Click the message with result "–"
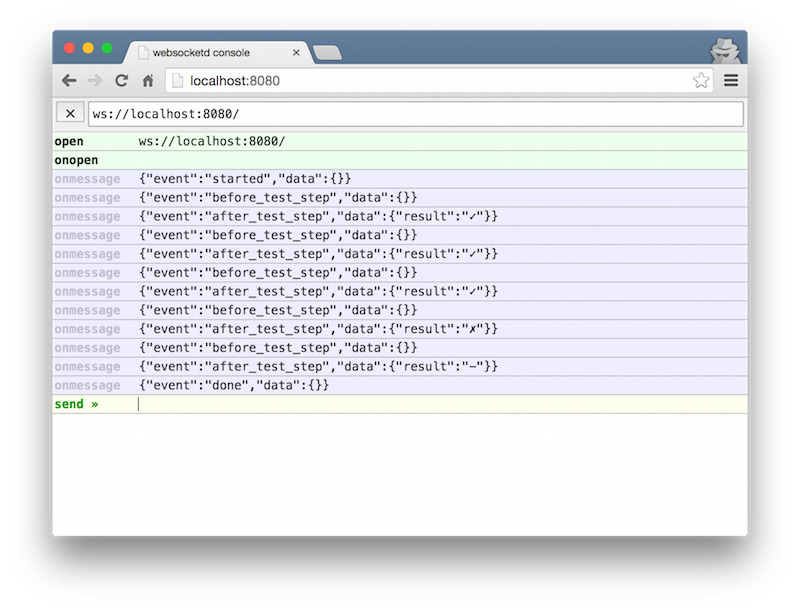 point(318,366)
